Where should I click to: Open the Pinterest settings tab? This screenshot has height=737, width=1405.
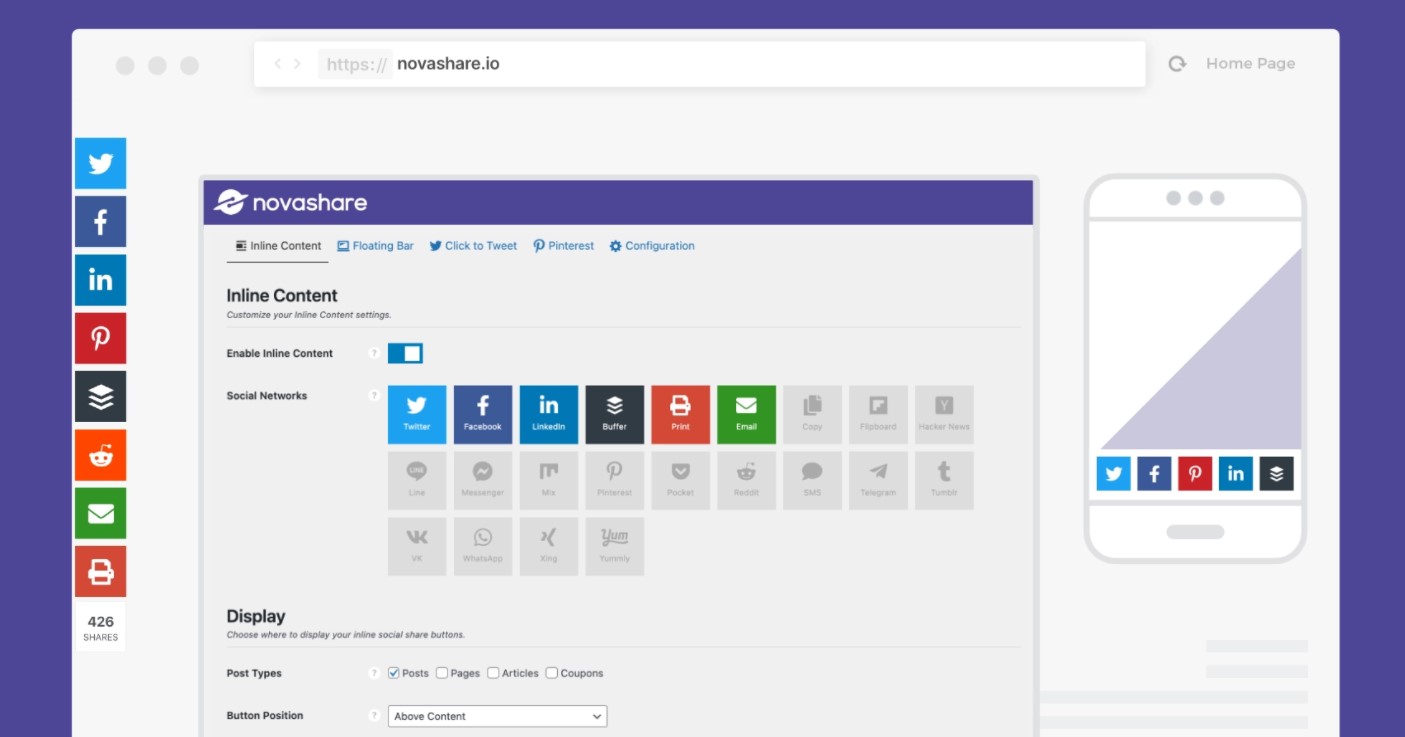563,246
